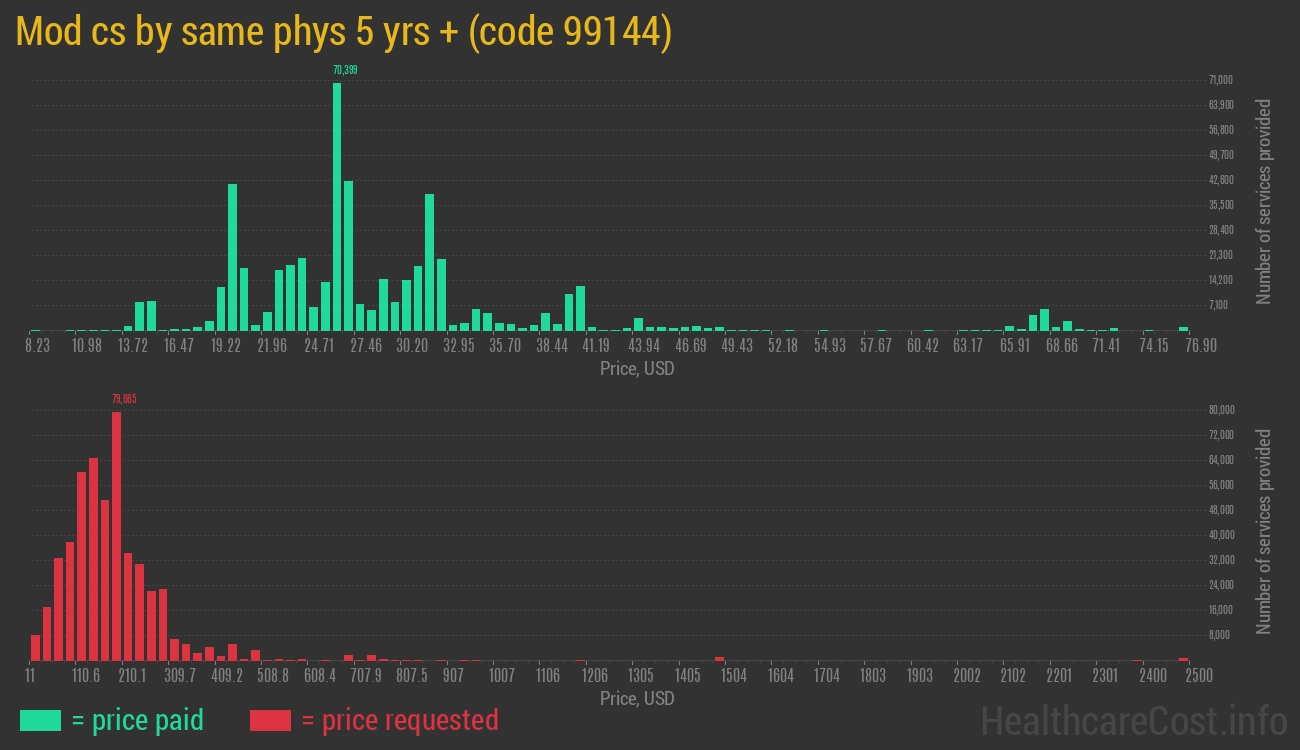This screenshot has width=1300, height=750.
Task: Select the tall green bar near price 30.20
Action: tap(428, 260)
